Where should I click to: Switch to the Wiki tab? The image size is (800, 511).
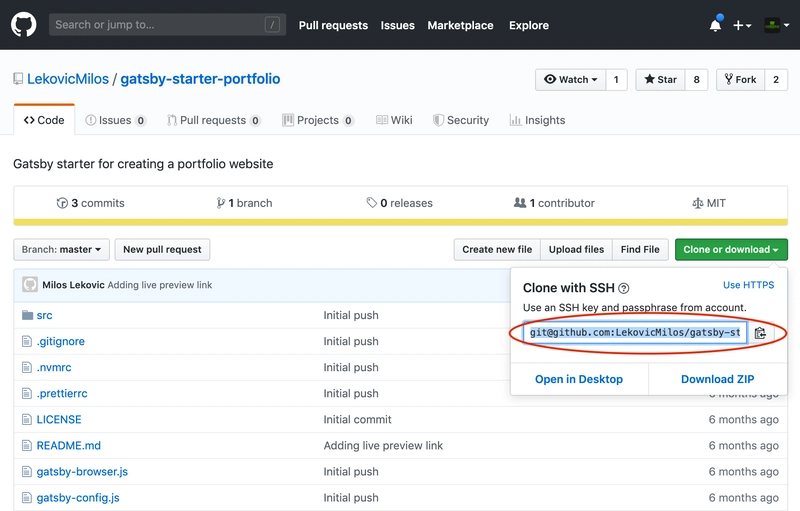click(x=394, y=120)
